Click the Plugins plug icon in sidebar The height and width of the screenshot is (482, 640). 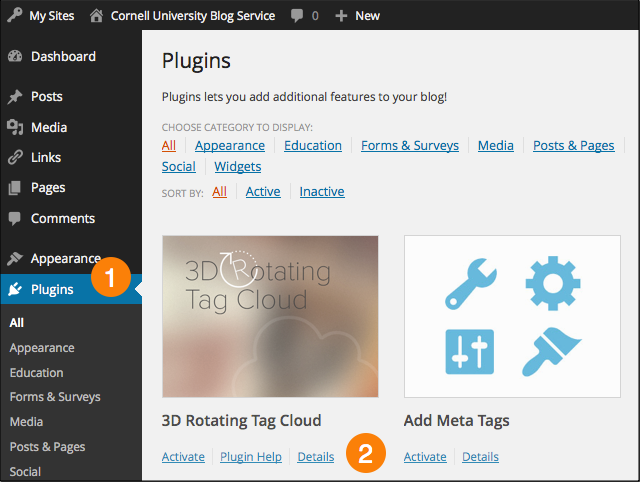15,289
